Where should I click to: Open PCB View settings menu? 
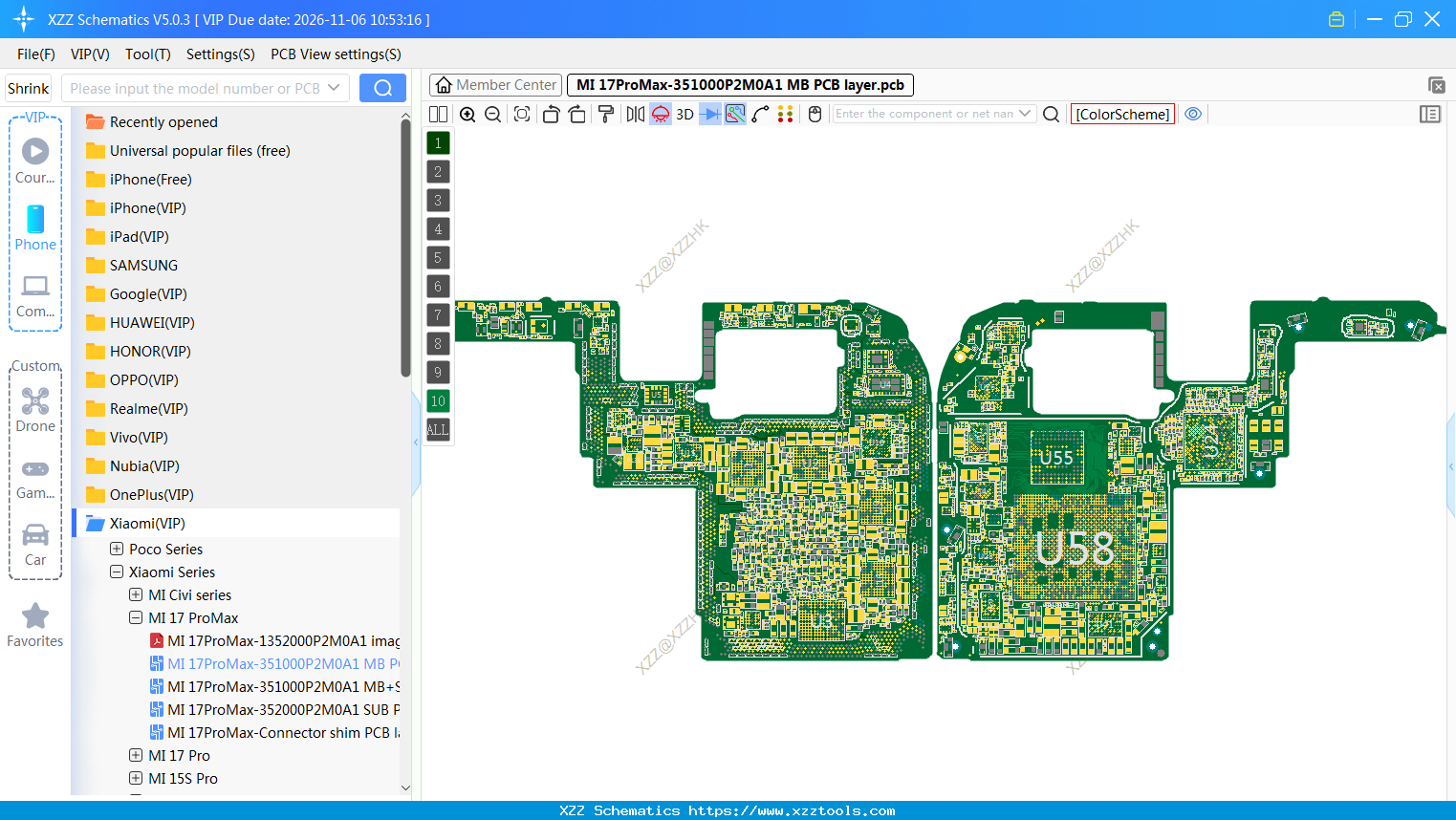point(335,54)
